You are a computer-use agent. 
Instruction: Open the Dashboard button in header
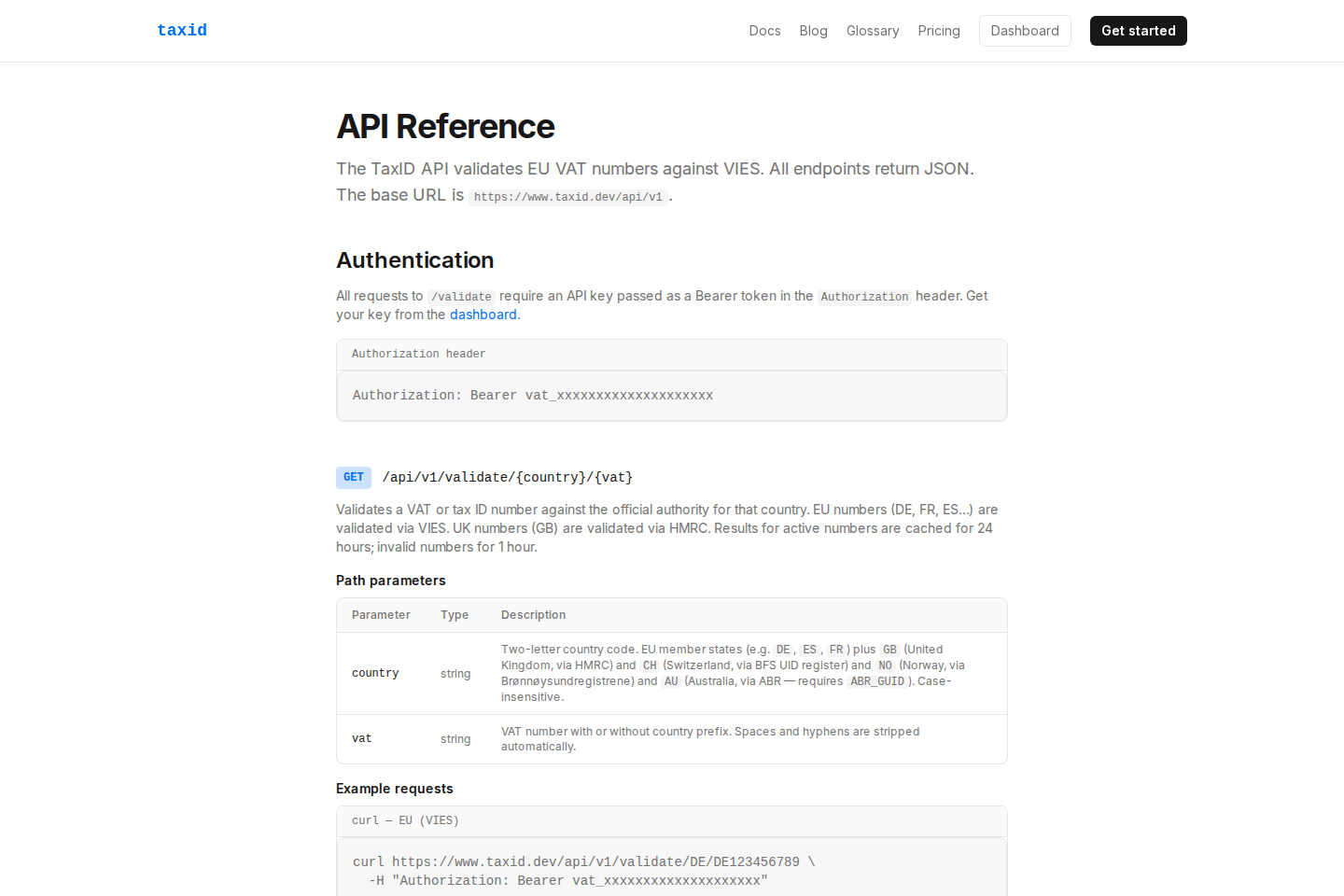coord(1025,31)
